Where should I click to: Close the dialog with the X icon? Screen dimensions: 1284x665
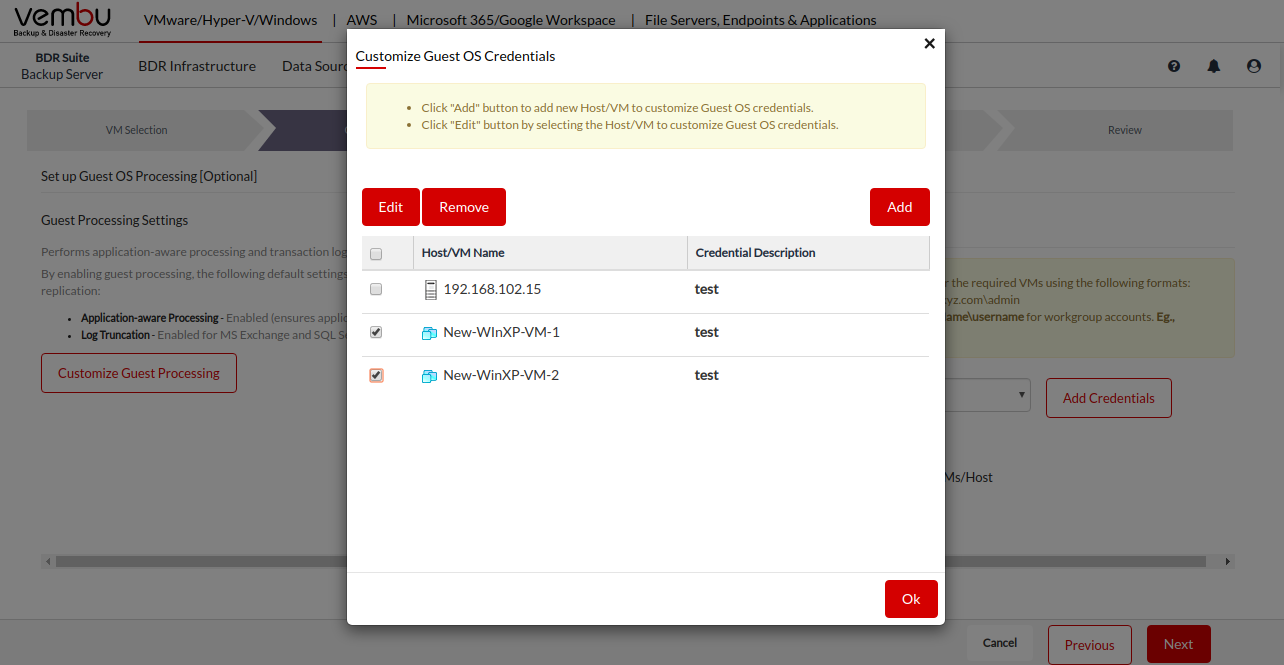click(x=929, y=43)
